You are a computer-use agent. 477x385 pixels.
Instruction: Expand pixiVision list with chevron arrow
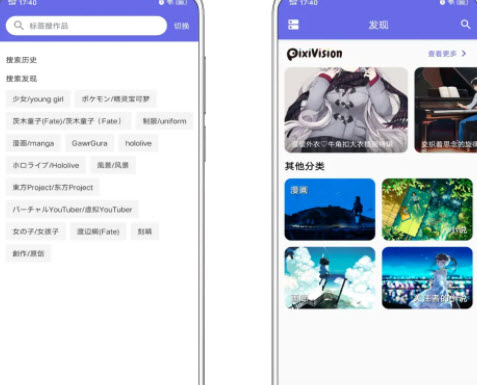pos(464,53)
